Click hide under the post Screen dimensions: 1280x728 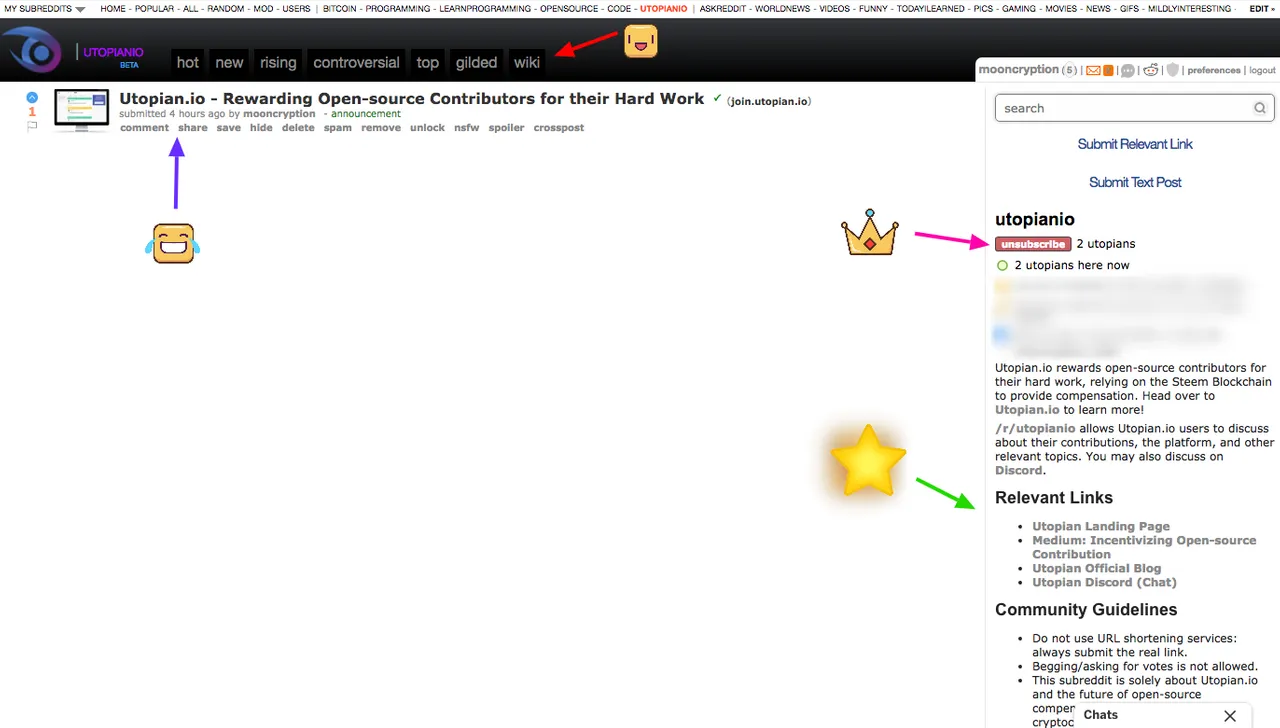(261, 128)
